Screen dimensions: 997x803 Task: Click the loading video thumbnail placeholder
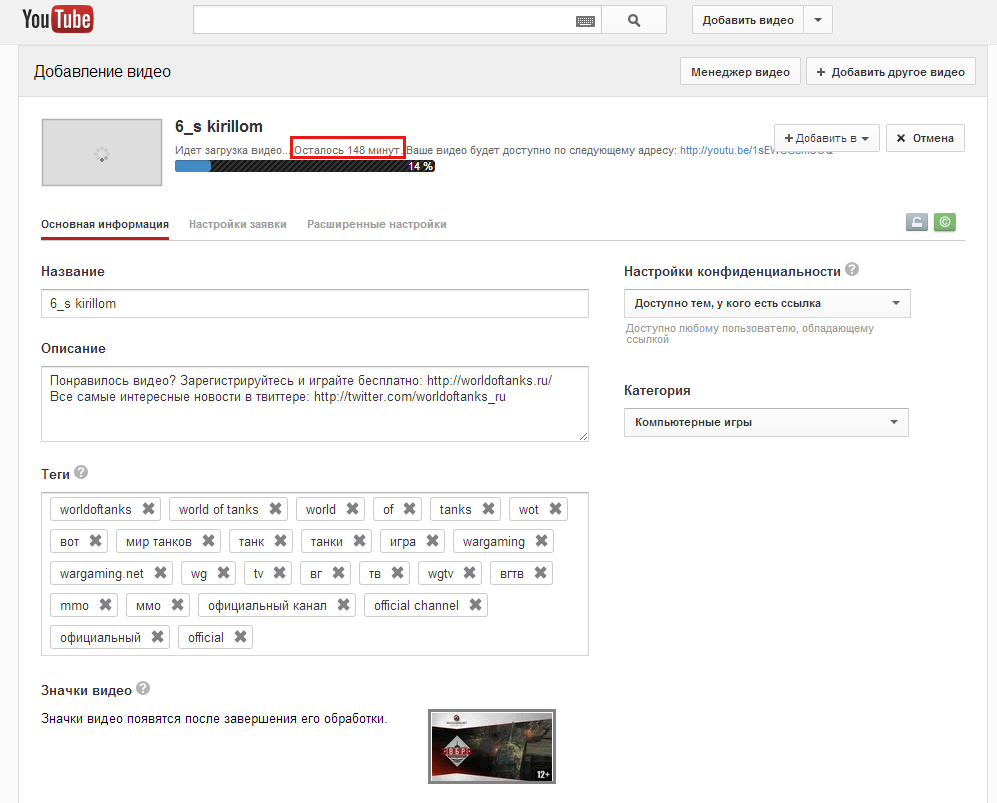point(102,153)
